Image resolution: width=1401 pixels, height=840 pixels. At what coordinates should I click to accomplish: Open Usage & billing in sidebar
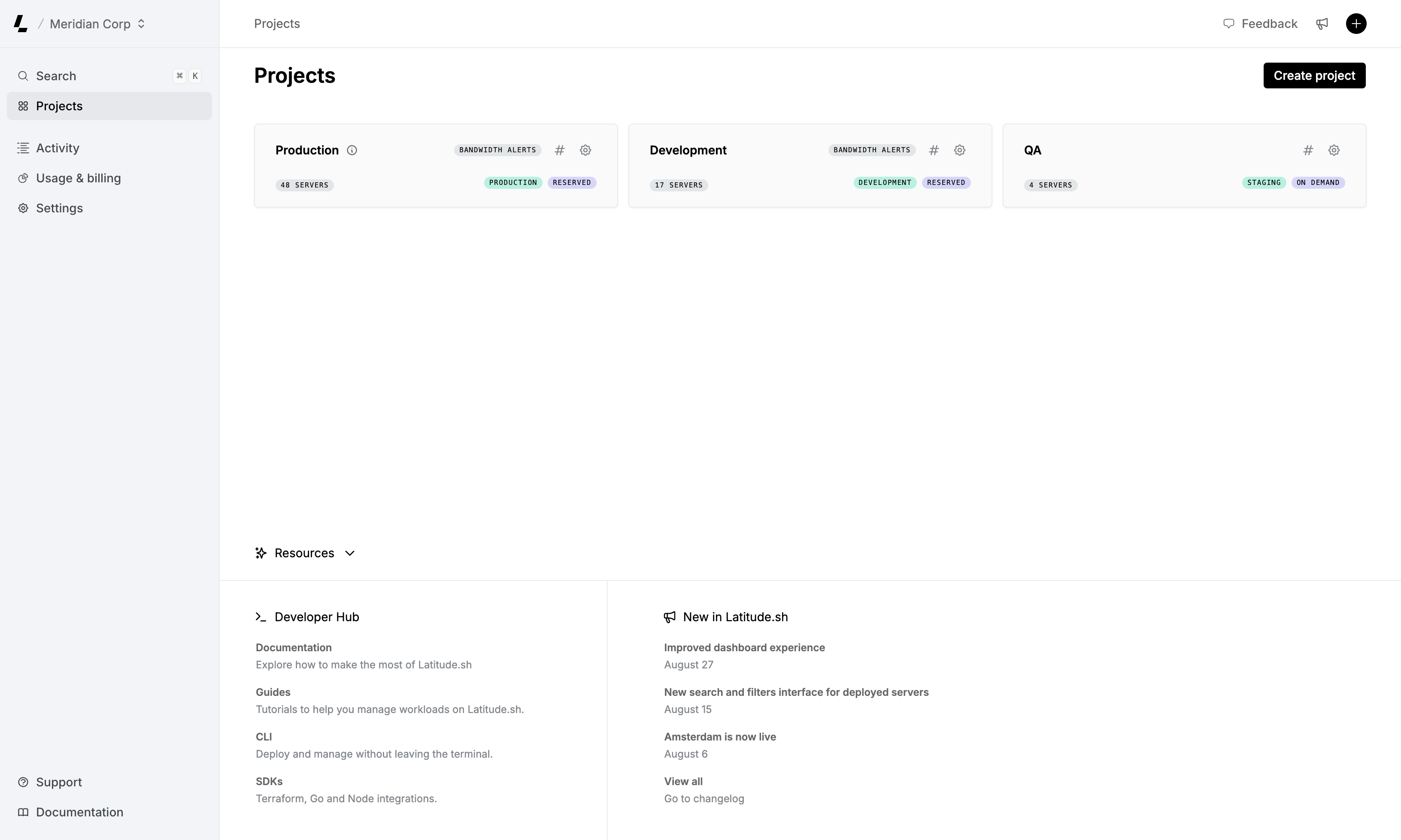(x=78, y=178)
